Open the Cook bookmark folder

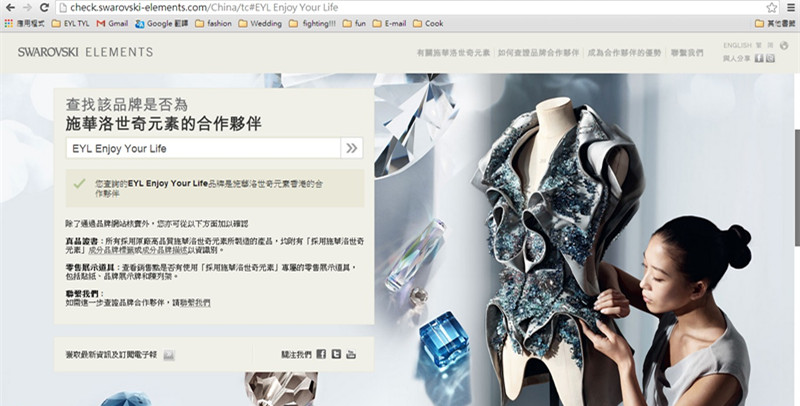pos(428,23)
